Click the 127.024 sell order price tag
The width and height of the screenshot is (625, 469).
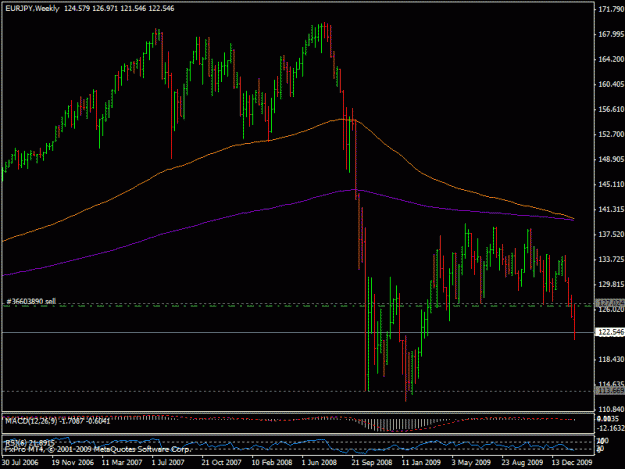(x=611, y=304)
